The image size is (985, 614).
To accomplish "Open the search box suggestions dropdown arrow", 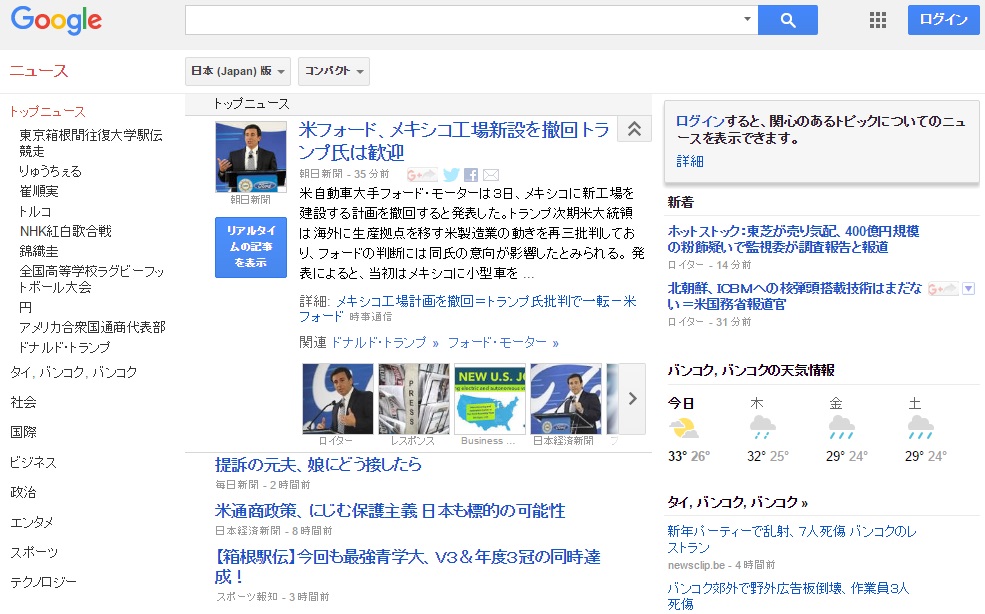I will (747, 19).
